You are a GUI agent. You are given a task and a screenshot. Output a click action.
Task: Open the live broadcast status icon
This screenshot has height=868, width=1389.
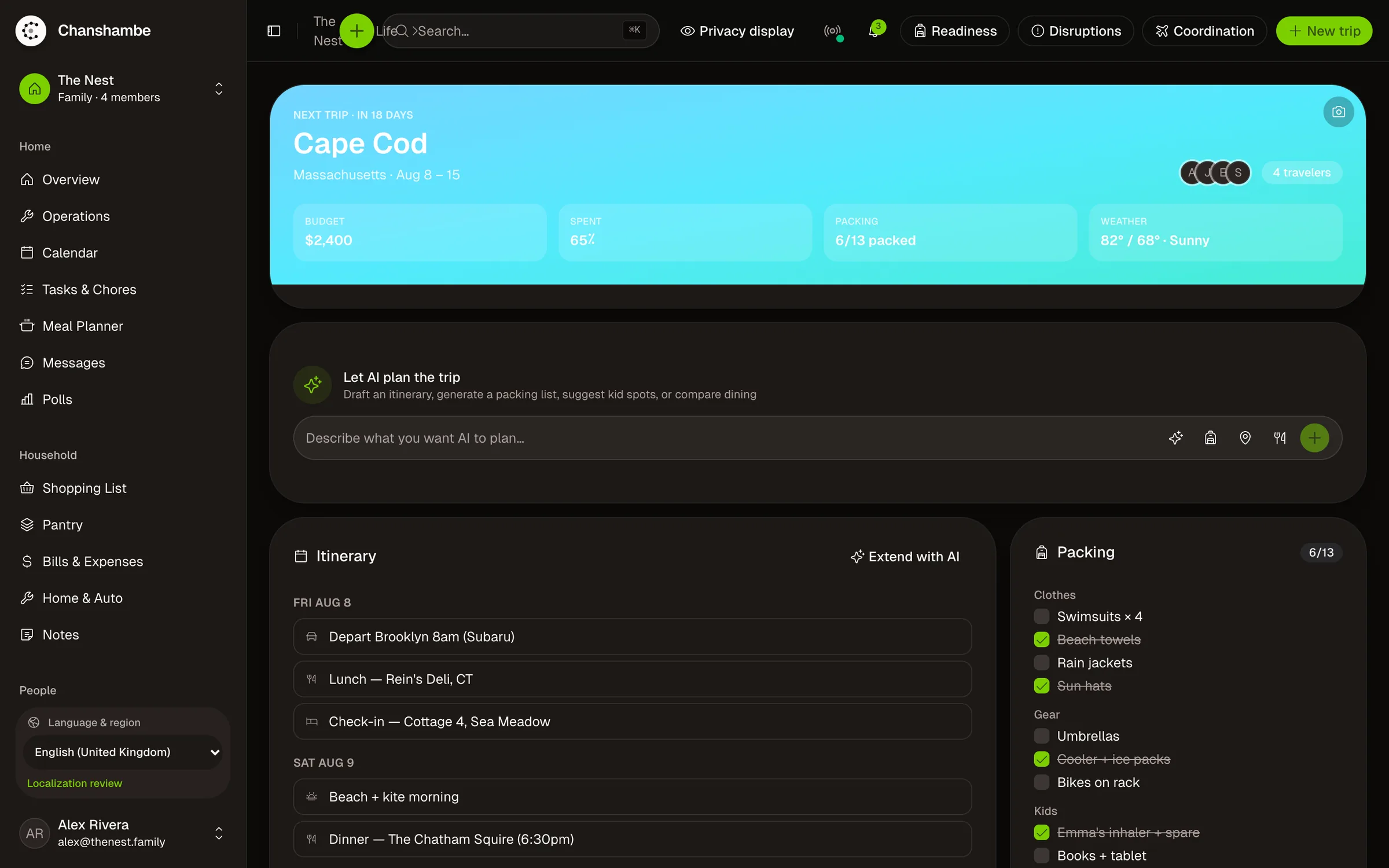tap(832, 31)
